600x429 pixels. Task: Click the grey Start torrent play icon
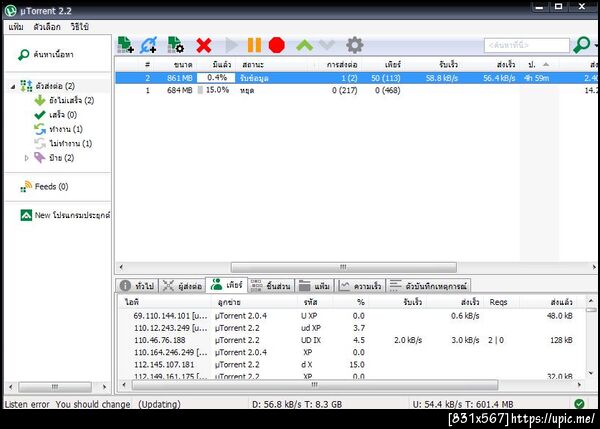[231, 45]
